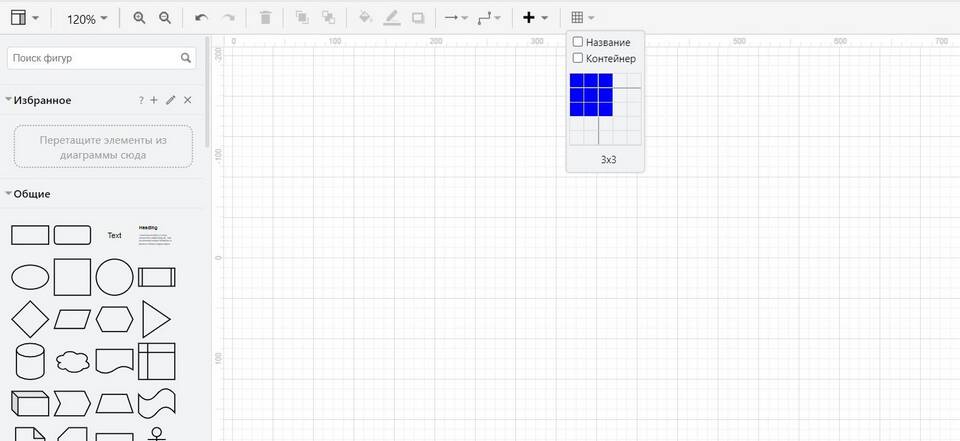Enable the Контейнер checkbox

pos(577,58)
